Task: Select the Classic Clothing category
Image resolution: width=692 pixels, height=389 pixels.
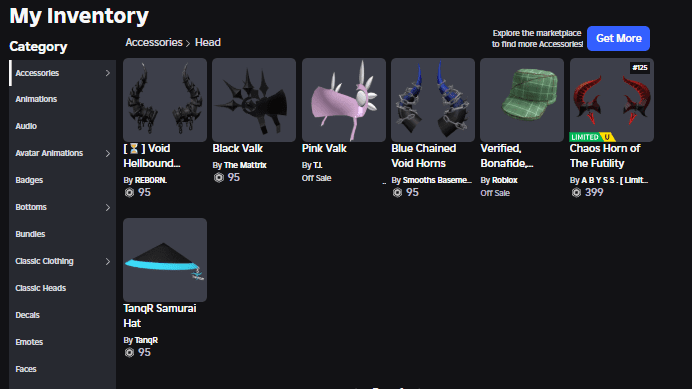Action: click(63, 261)
